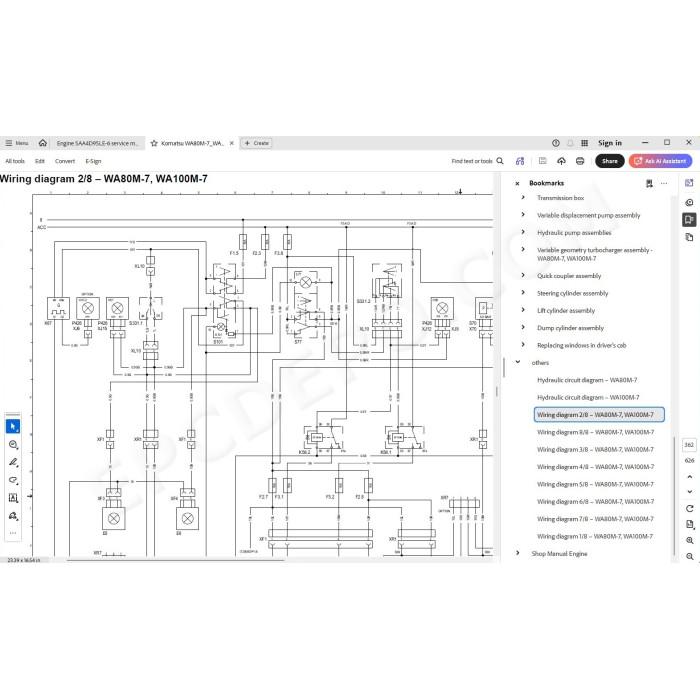
Task: Expand Variable geometry turbocharger assembly bookmark
Action: point(523,250)
